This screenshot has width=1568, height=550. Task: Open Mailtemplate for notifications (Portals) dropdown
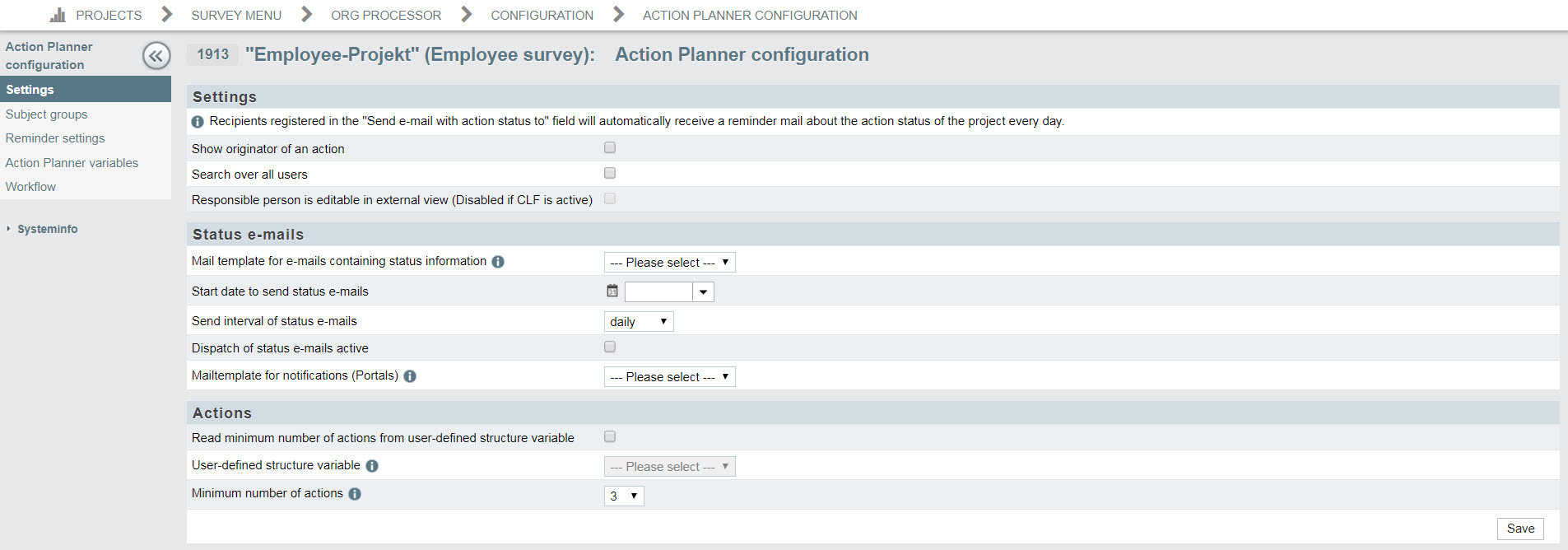(669, 377)
